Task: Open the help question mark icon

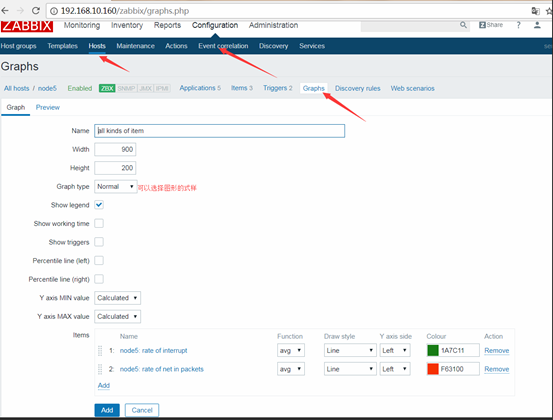Action: tap(518, 25)
